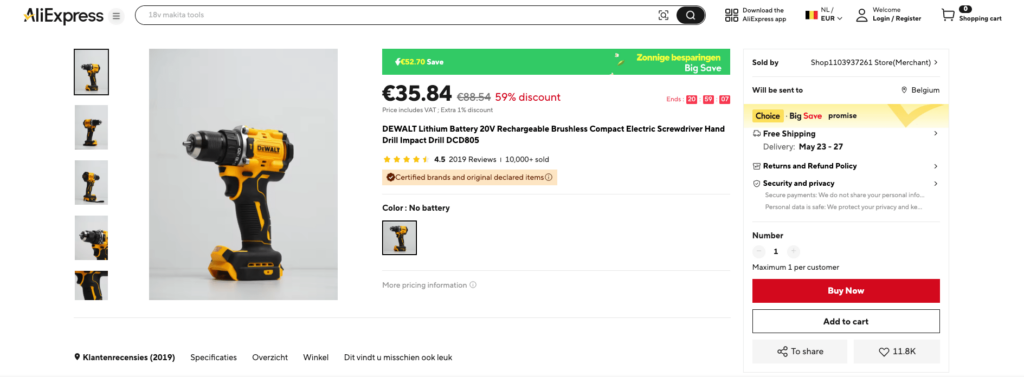Open the Winkel tab
Image resolution: width=1024 pixels, height=377 pixels.
315,357
